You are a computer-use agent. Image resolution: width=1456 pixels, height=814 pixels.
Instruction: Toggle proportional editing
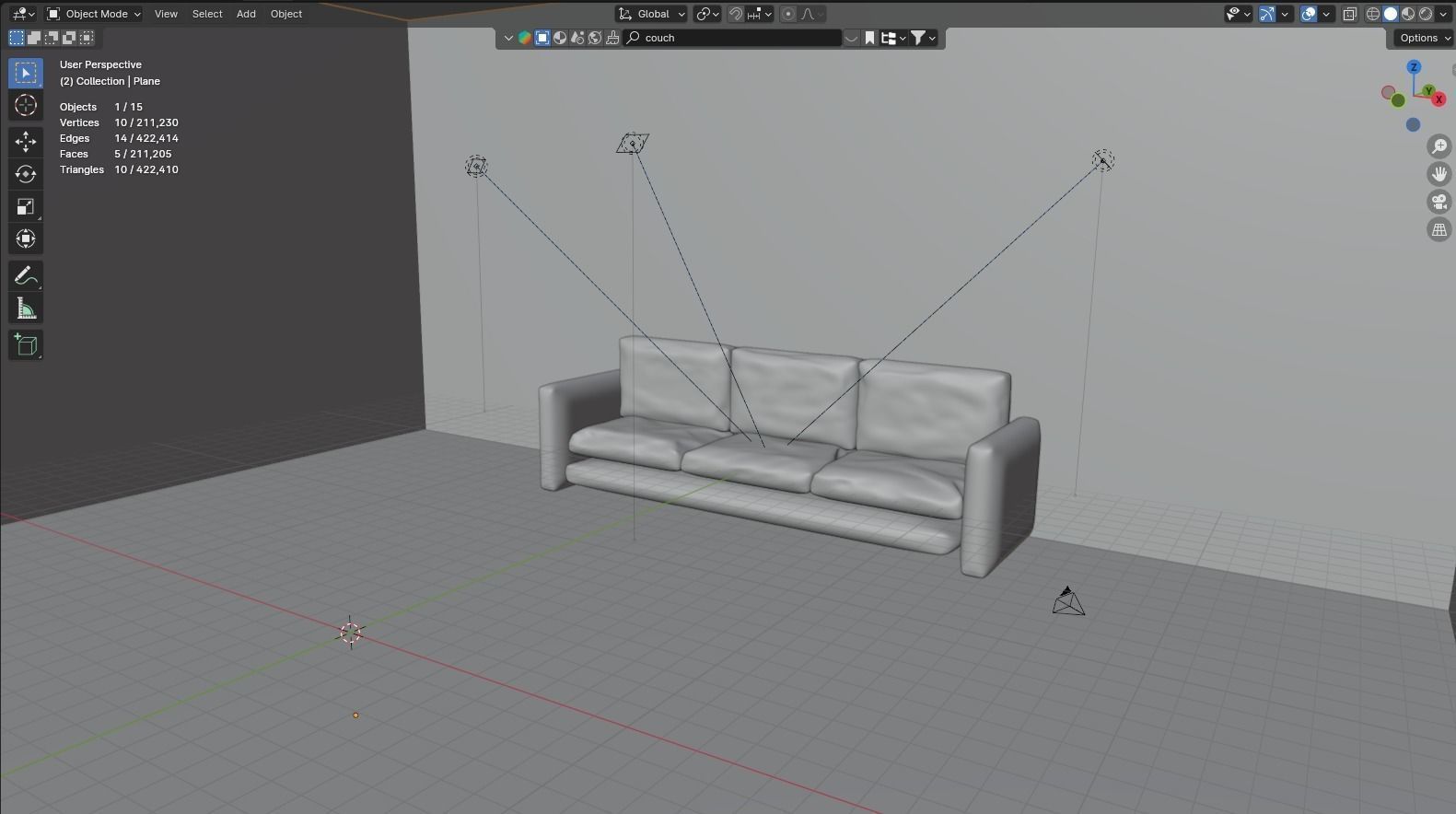788,14
